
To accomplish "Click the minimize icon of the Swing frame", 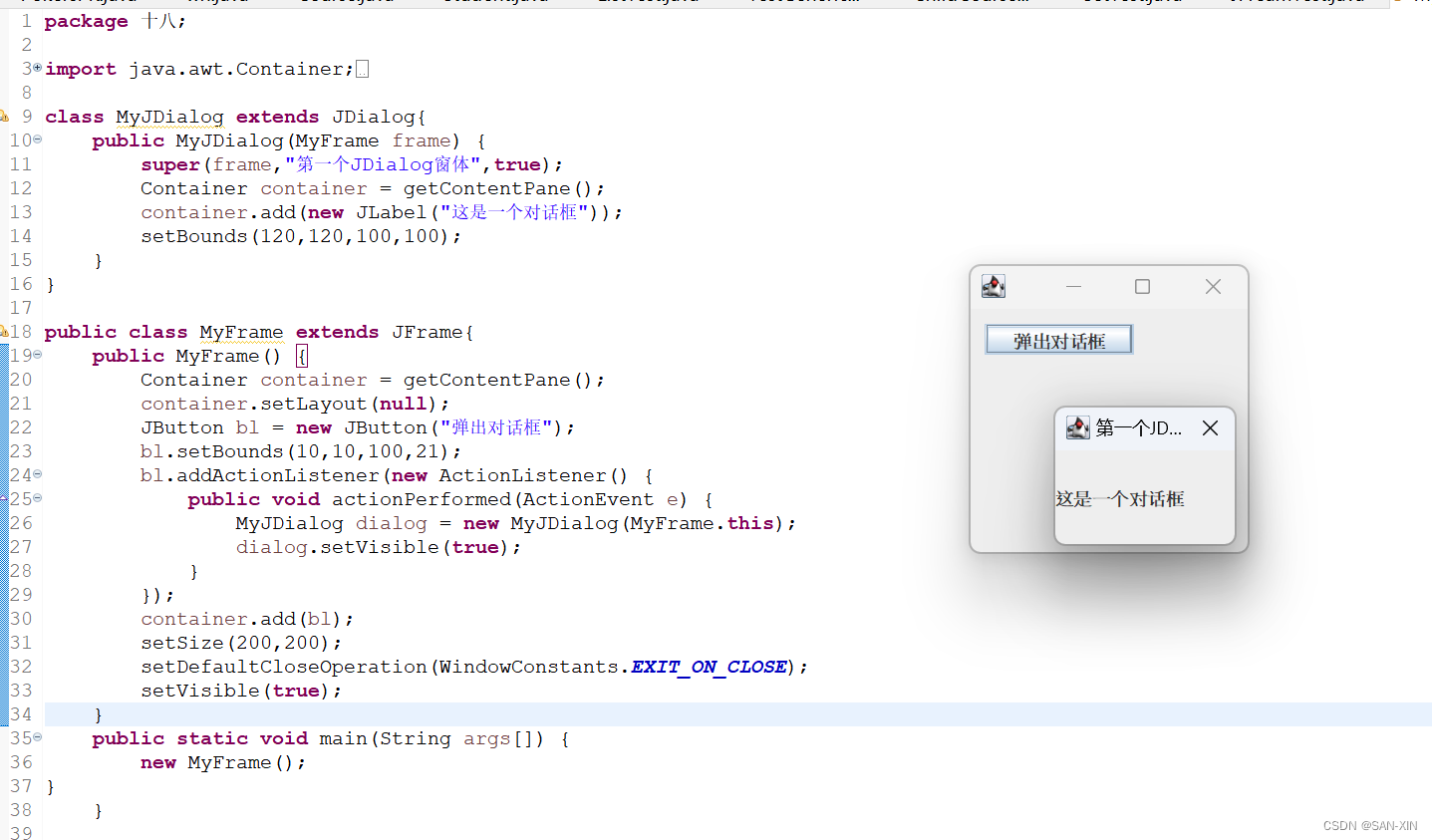I will click(1073, 286).
